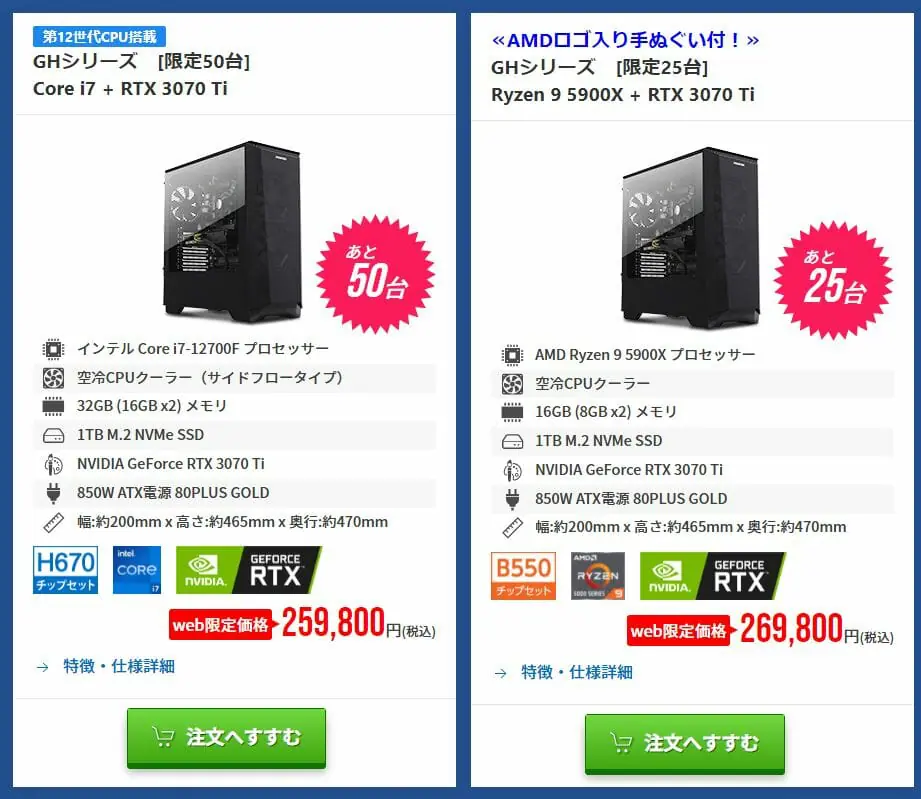The width and height of the screenshot is (921, 799).
Task: Click the H670 chipset badge
Action: (x=65, y=570)
